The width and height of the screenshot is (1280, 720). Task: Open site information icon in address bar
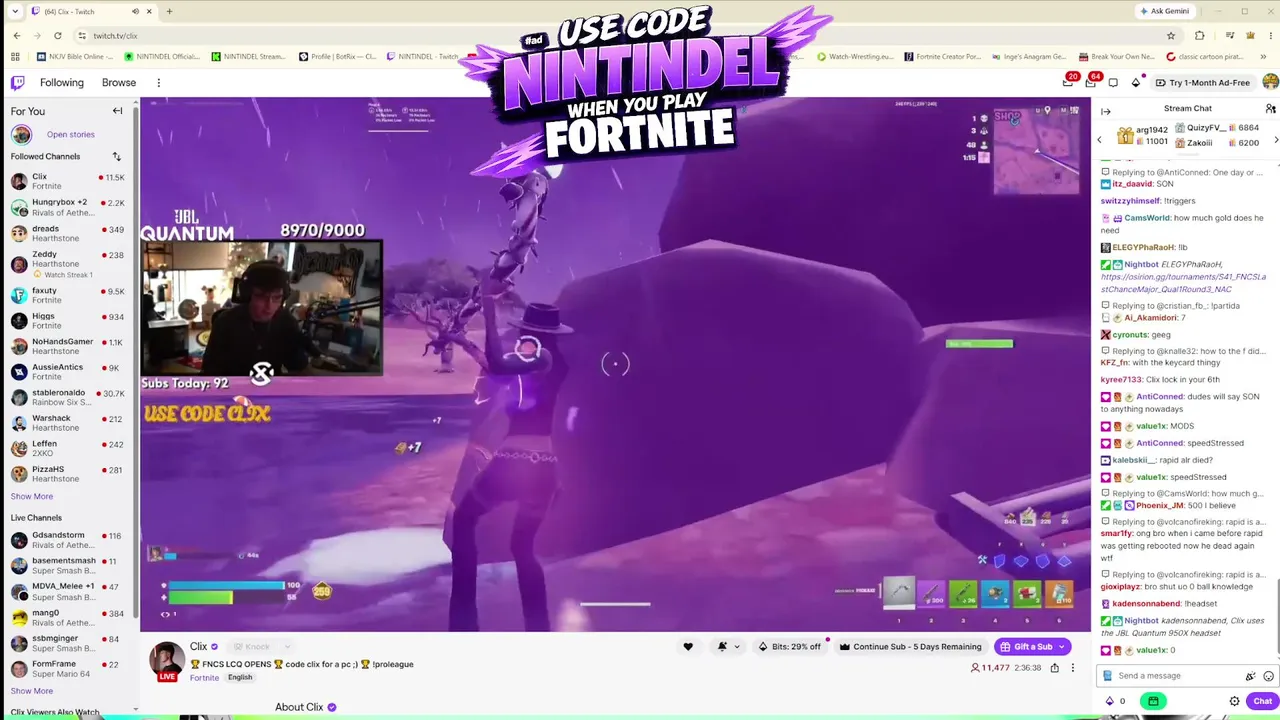click(82, 36)
